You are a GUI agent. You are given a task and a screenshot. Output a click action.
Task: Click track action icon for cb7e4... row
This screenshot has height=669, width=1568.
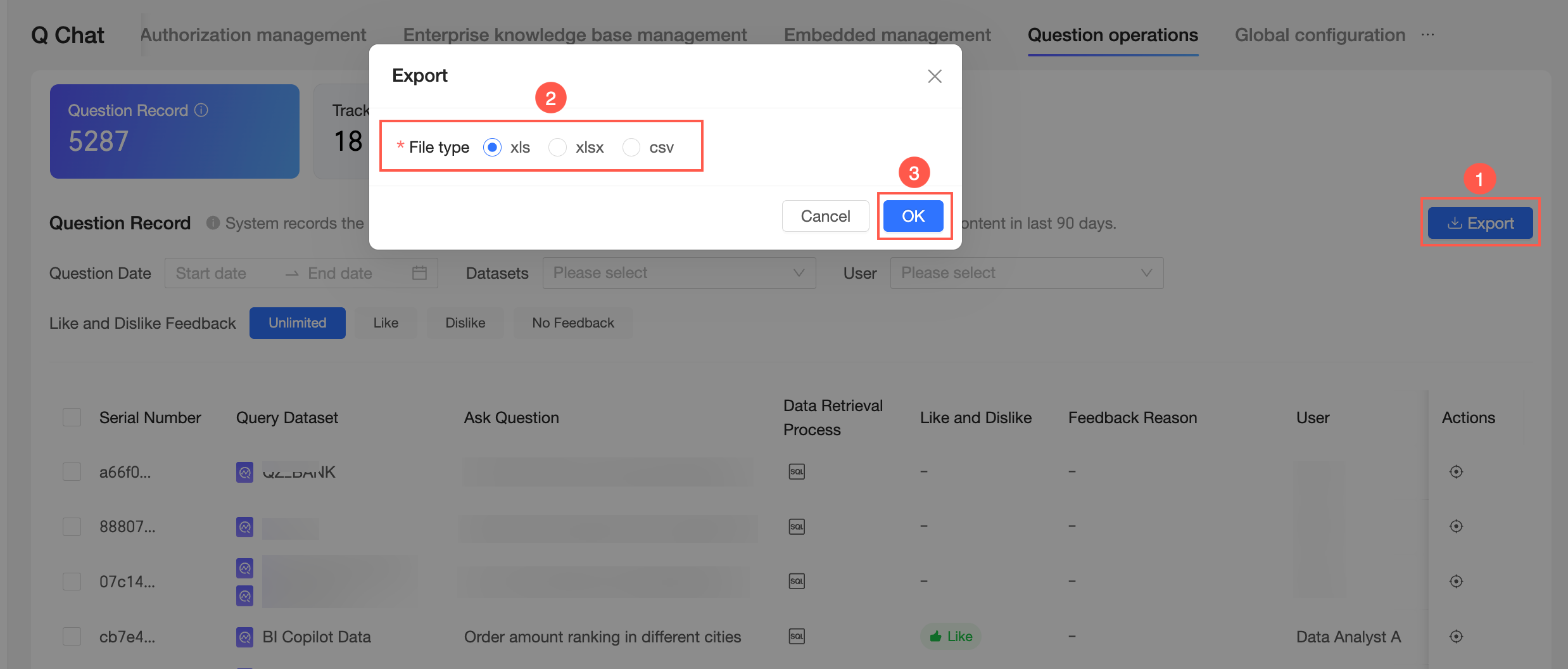point(1456,636)
